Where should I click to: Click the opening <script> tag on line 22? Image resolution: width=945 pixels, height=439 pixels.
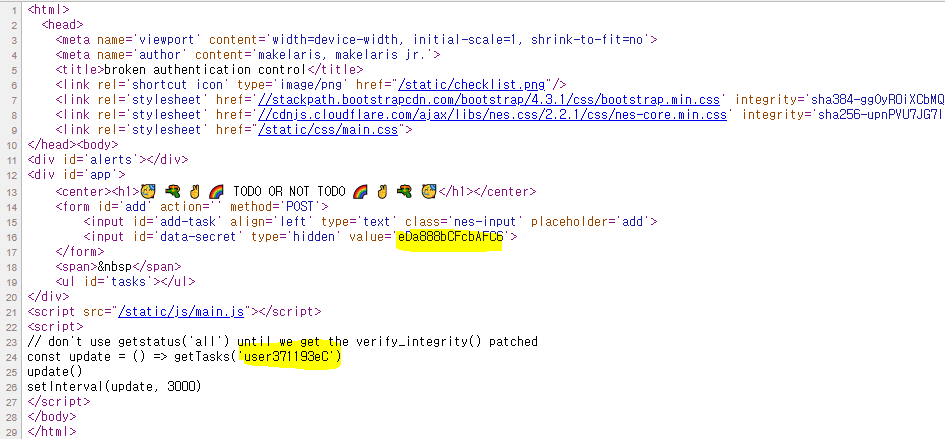tap(55, 327)
